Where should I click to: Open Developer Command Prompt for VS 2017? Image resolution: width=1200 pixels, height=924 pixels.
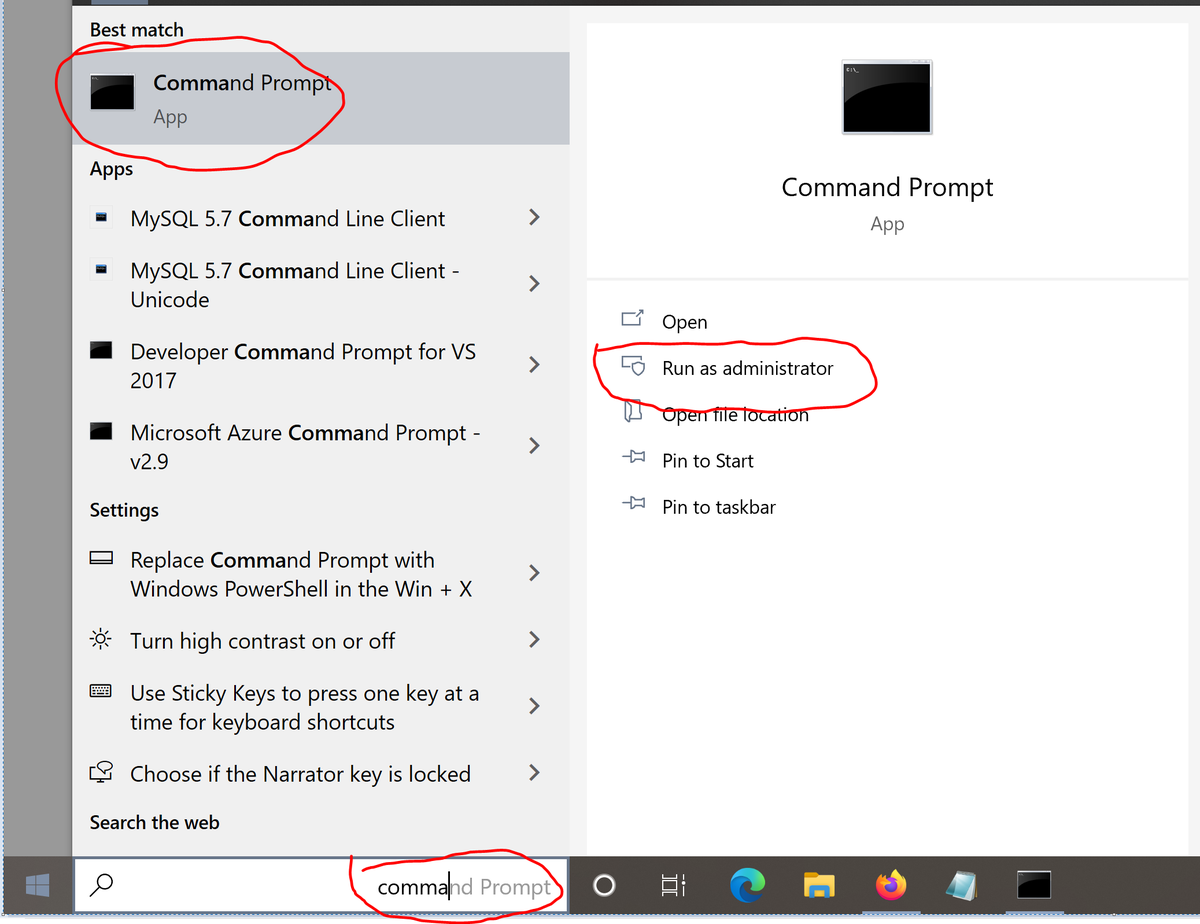(x=303, y=366)
